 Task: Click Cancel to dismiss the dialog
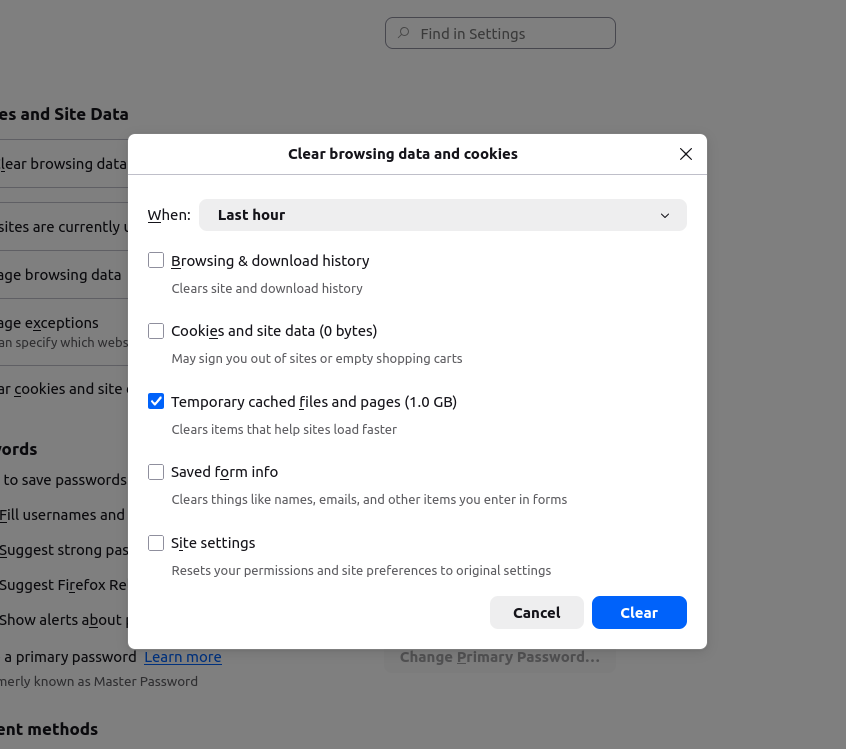click(536, 612)
